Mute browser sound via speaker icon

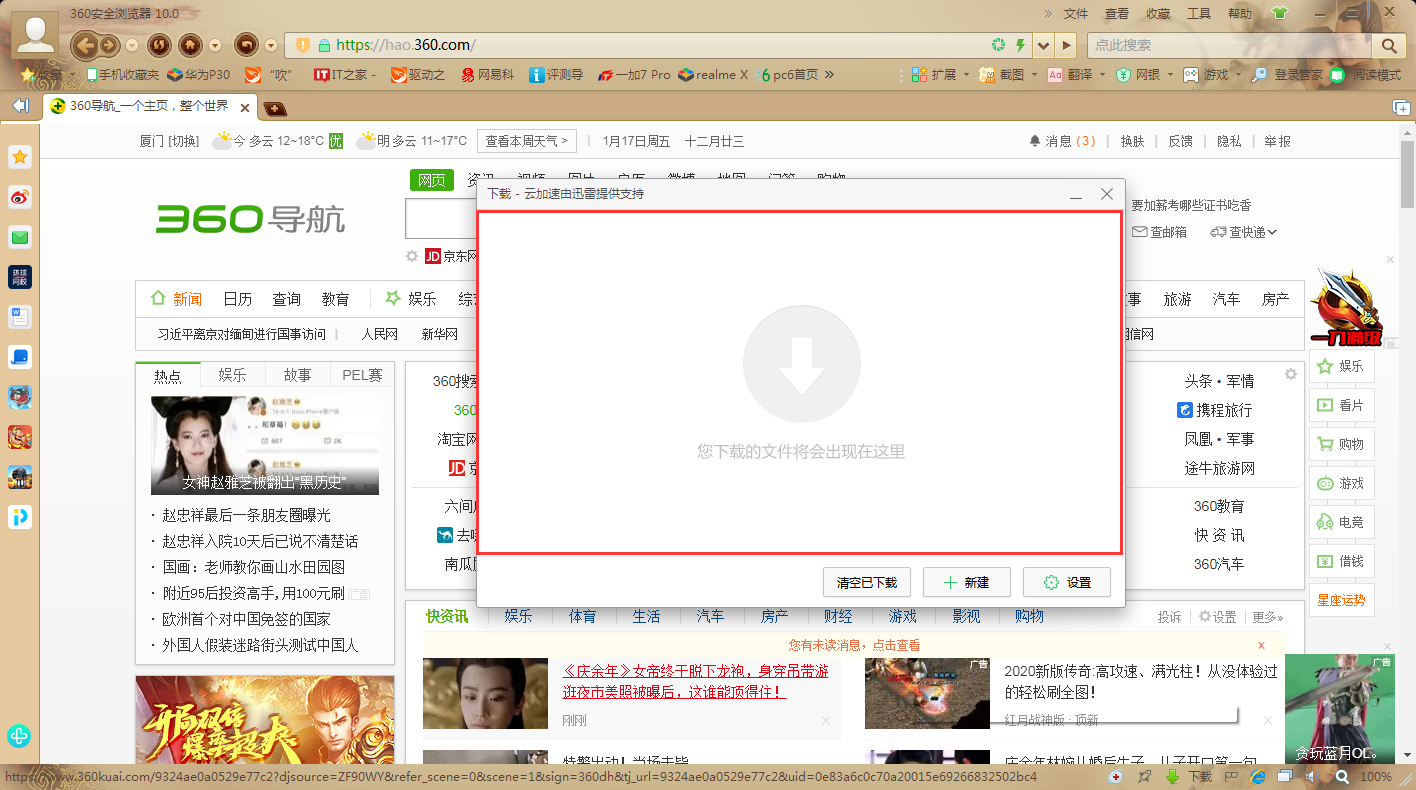click(x=1312, y=777)
